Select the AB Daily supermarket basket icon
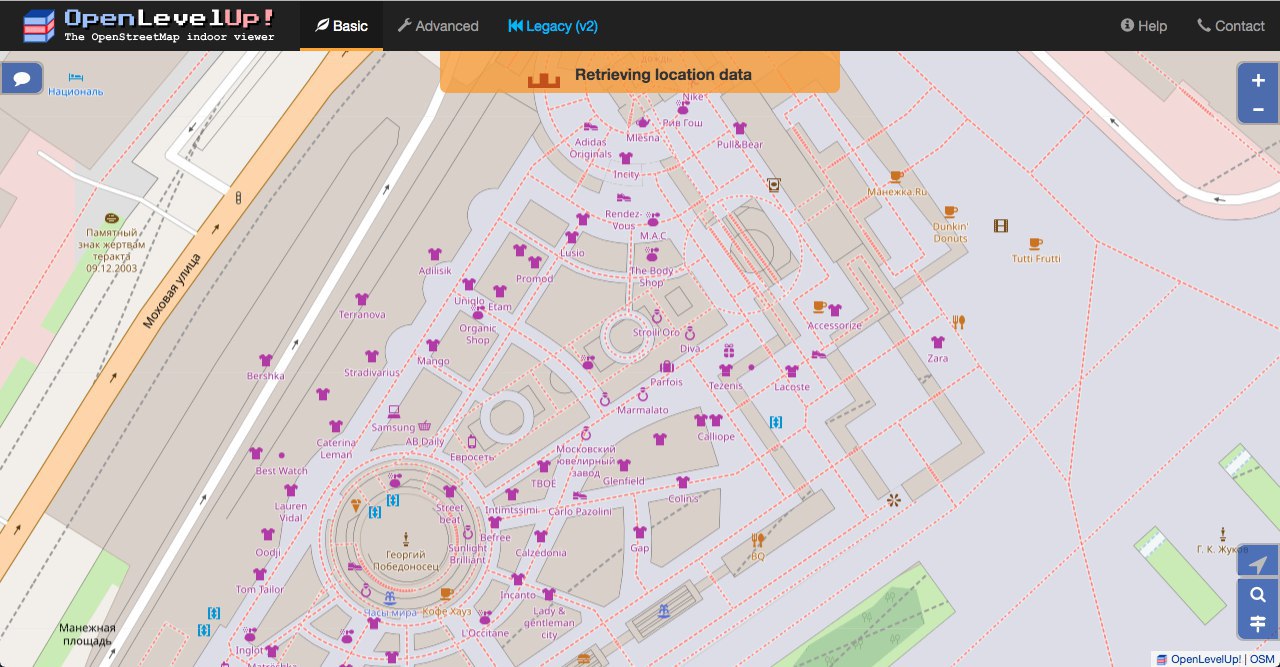Image resolution: width=1280 pixels, height=667 pixels. 424,425
